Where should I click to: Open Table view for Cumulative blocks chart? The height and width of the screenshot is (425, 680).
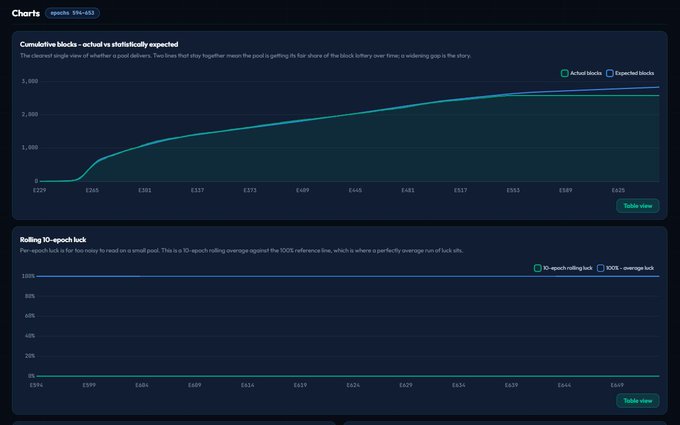[x=638, y=206]
